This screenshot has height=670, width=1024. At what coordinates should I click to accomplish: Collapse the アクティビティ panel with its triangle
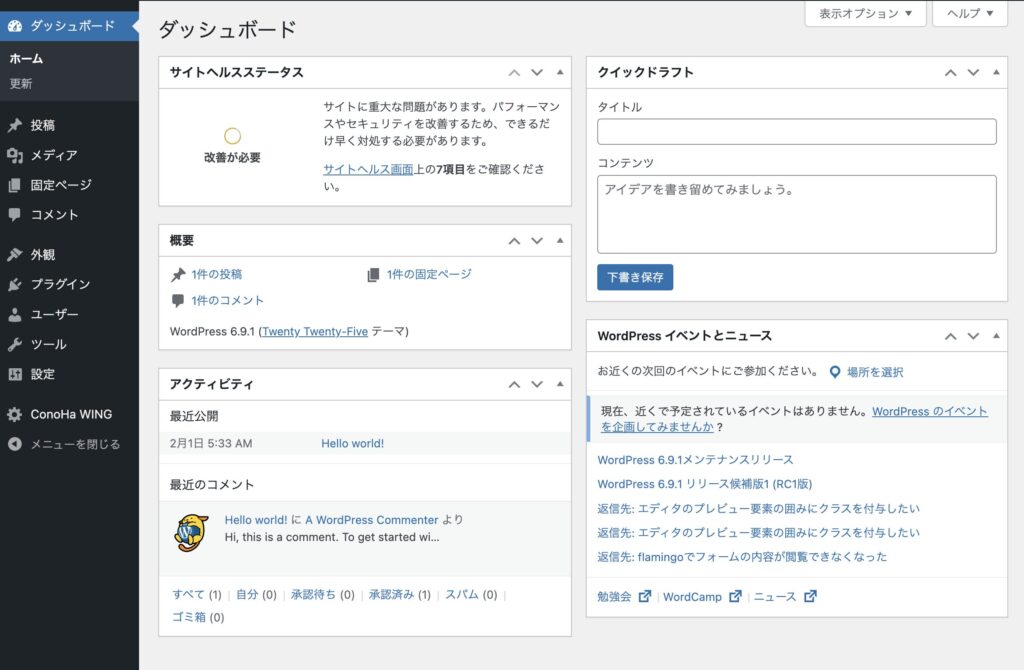(x=560, y=385)
